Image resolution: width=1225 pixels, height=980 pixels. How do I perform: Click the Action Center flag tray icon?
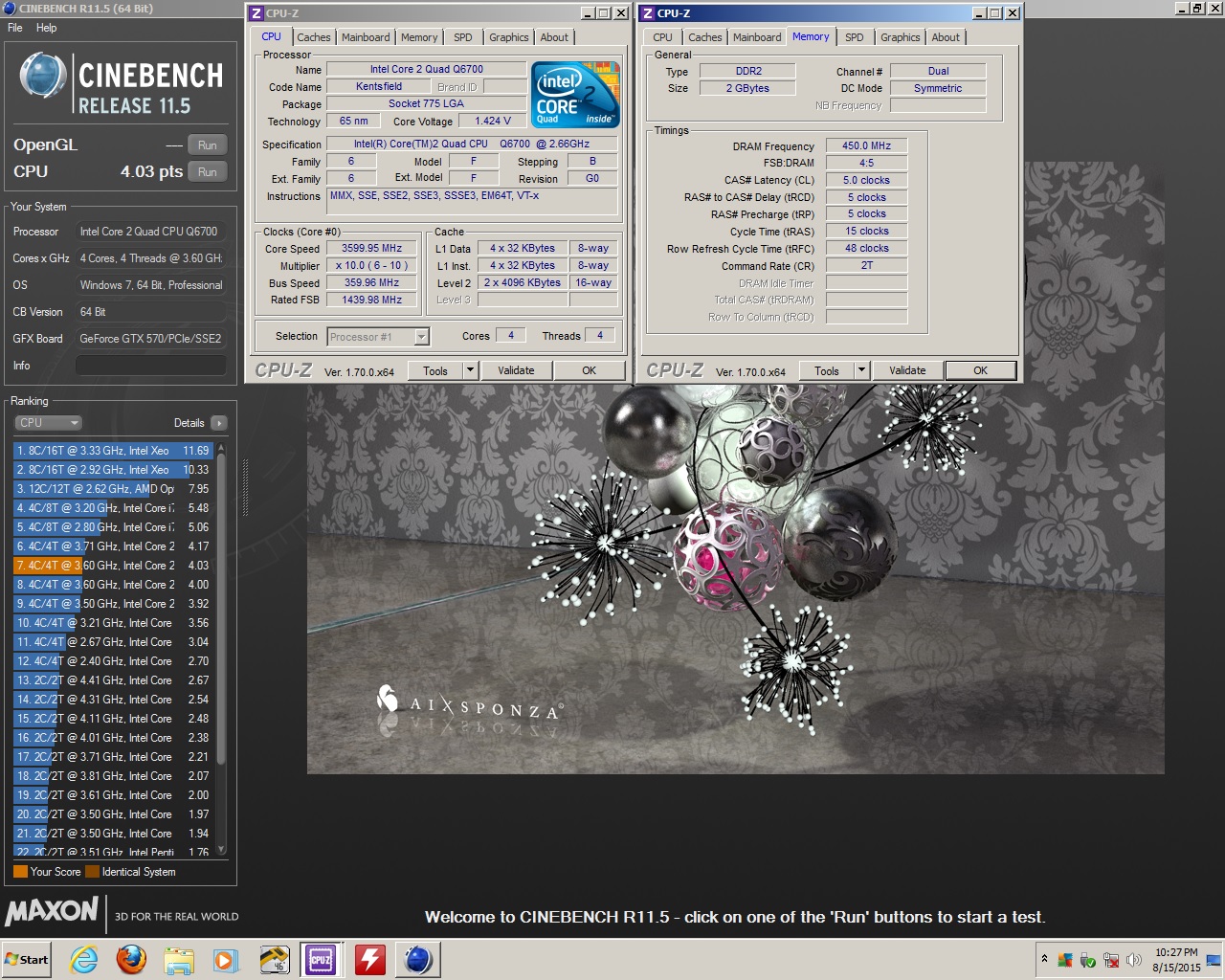(1065, 960)
